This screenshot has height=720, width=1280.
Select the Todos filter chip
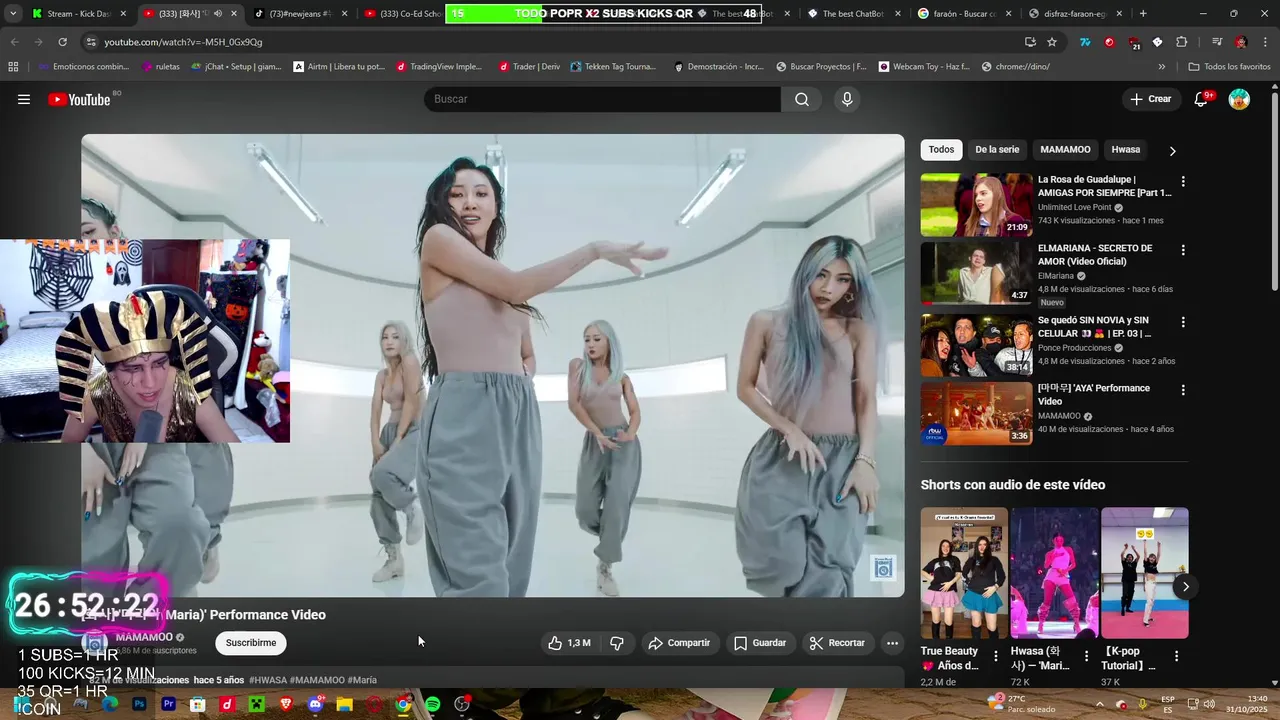941,150
